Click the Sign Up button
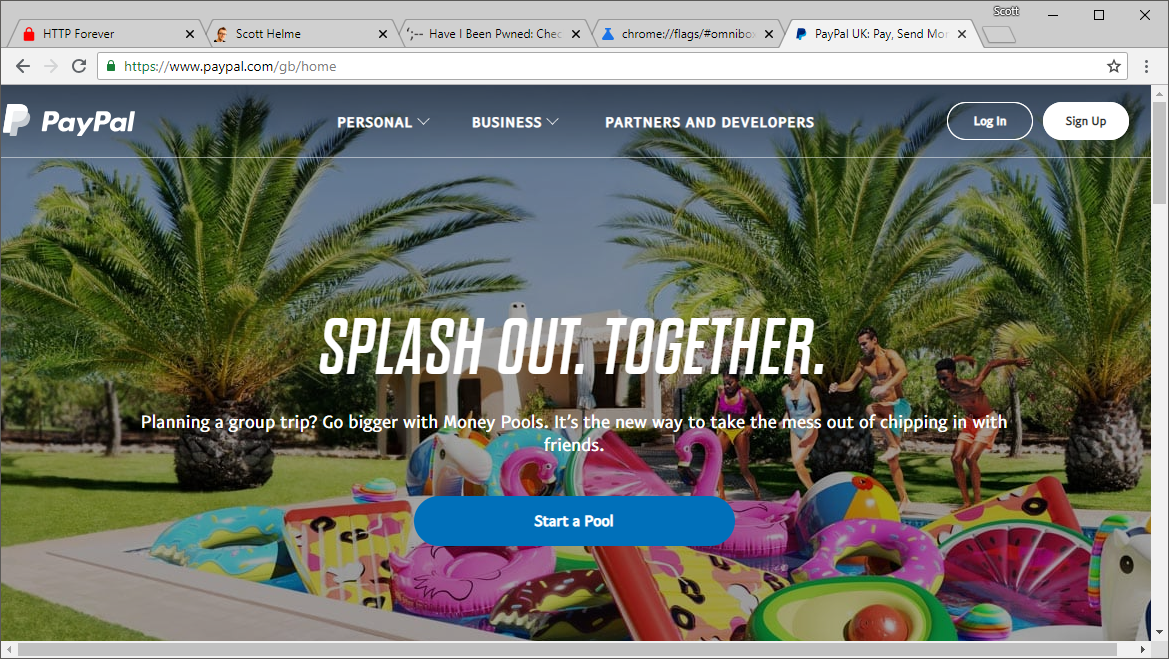 tap(1086, 121)
